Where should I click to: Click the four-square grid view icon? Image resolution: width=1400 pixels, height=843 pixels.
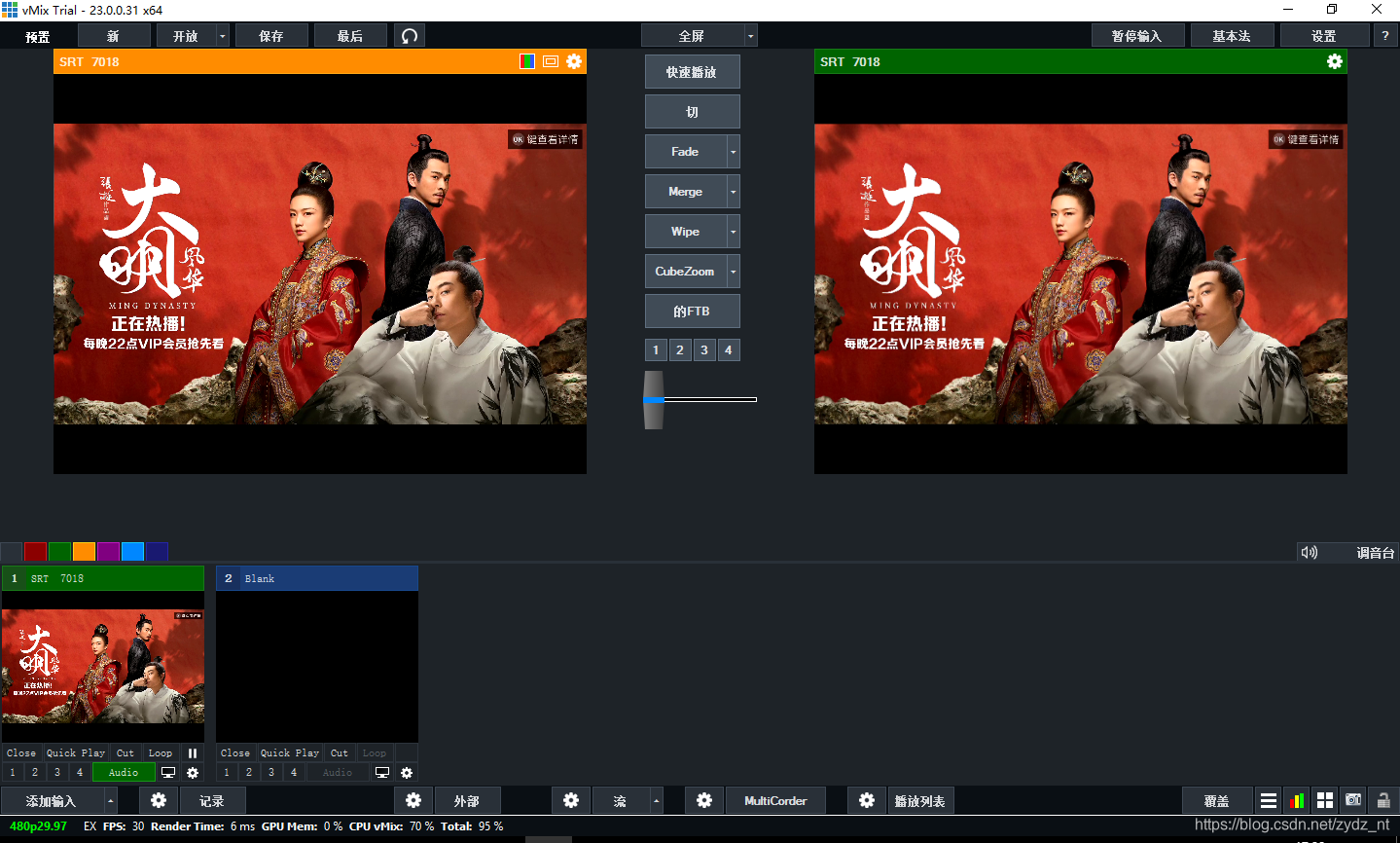1325,800
